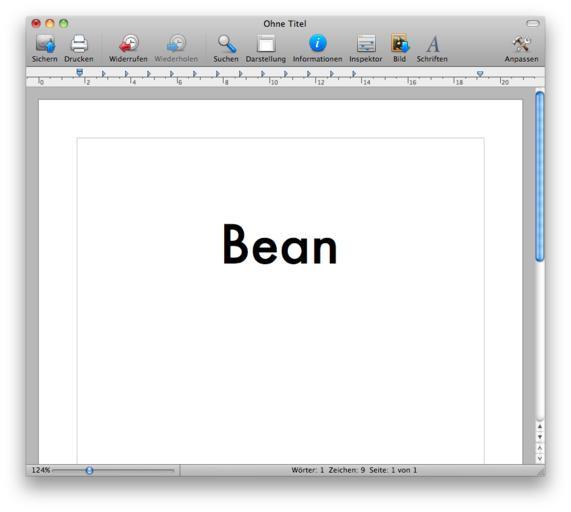Jump to previous page arrow
This screenshot has height=512, width=571.
pos(540,448)
